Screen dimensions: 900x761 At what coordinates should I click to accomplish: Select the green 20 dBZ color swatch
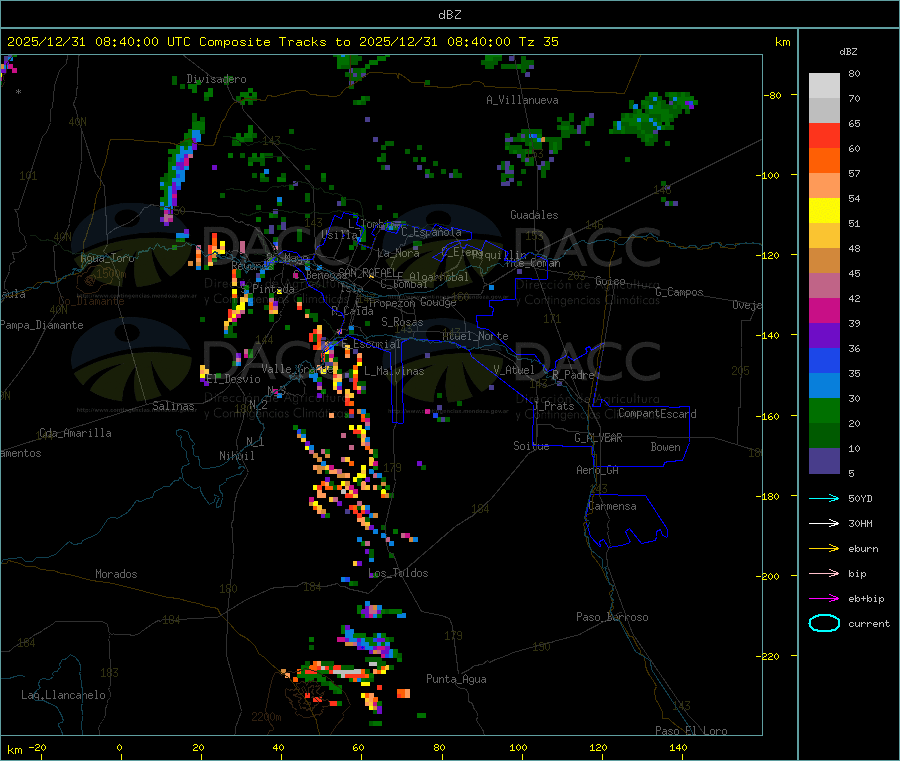tap(824, 410)
